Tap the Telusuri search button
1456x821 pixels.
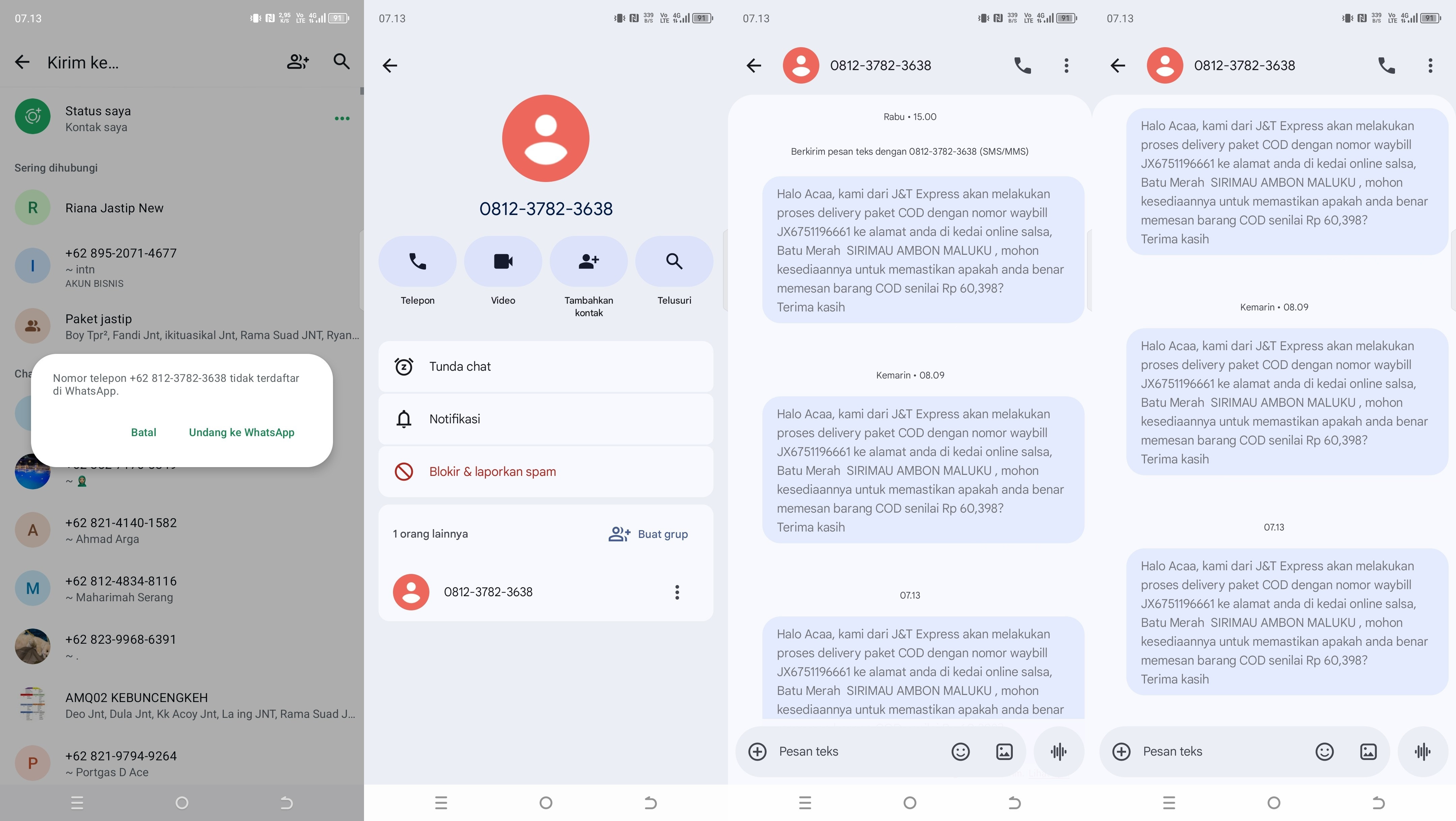pos(674,262)
